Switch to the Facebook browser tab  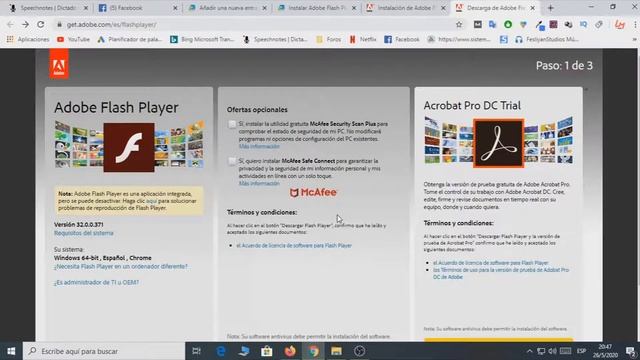pos(138,8)
